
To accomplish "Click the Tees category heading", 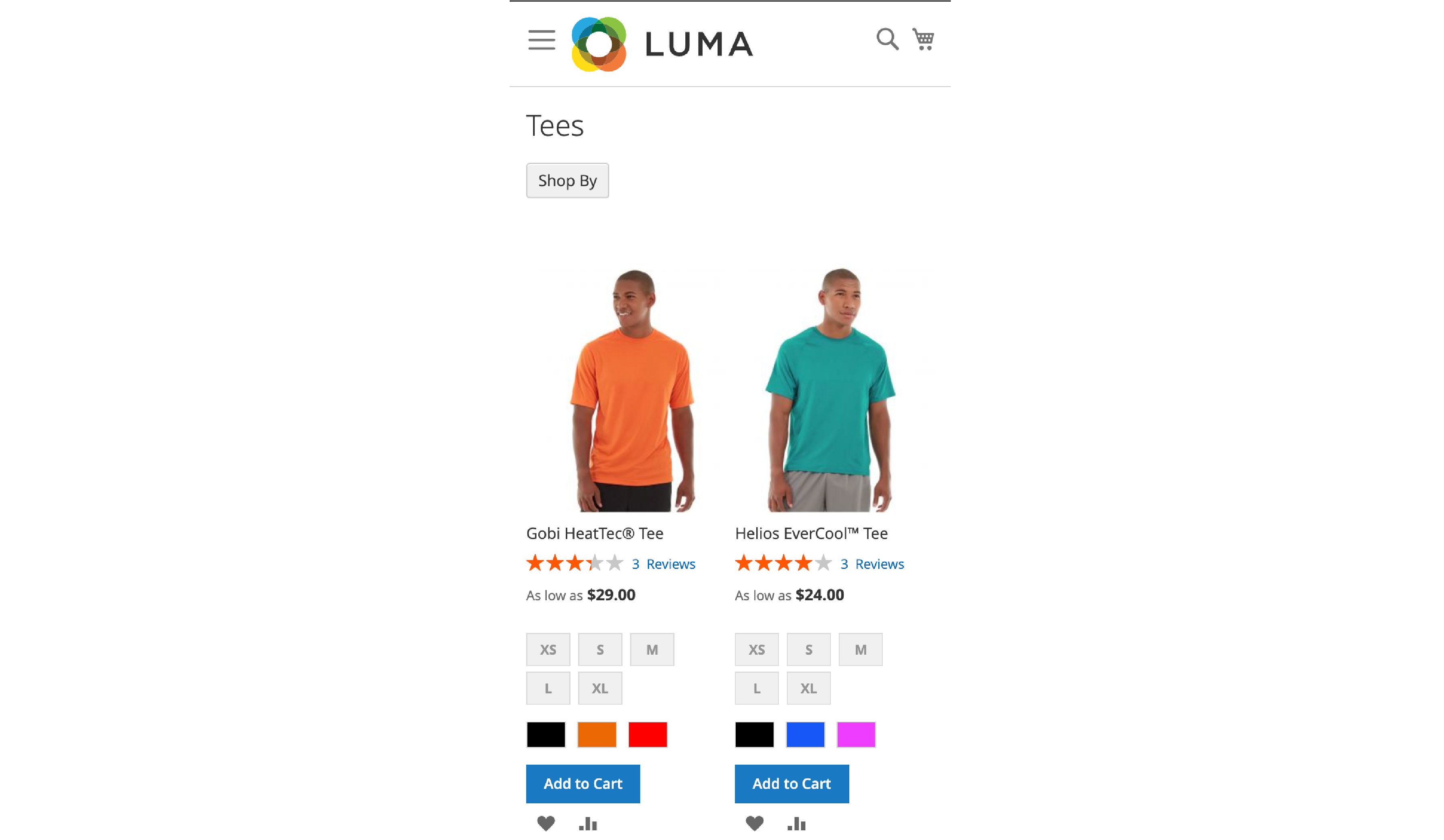I will (x=555, y=125).
